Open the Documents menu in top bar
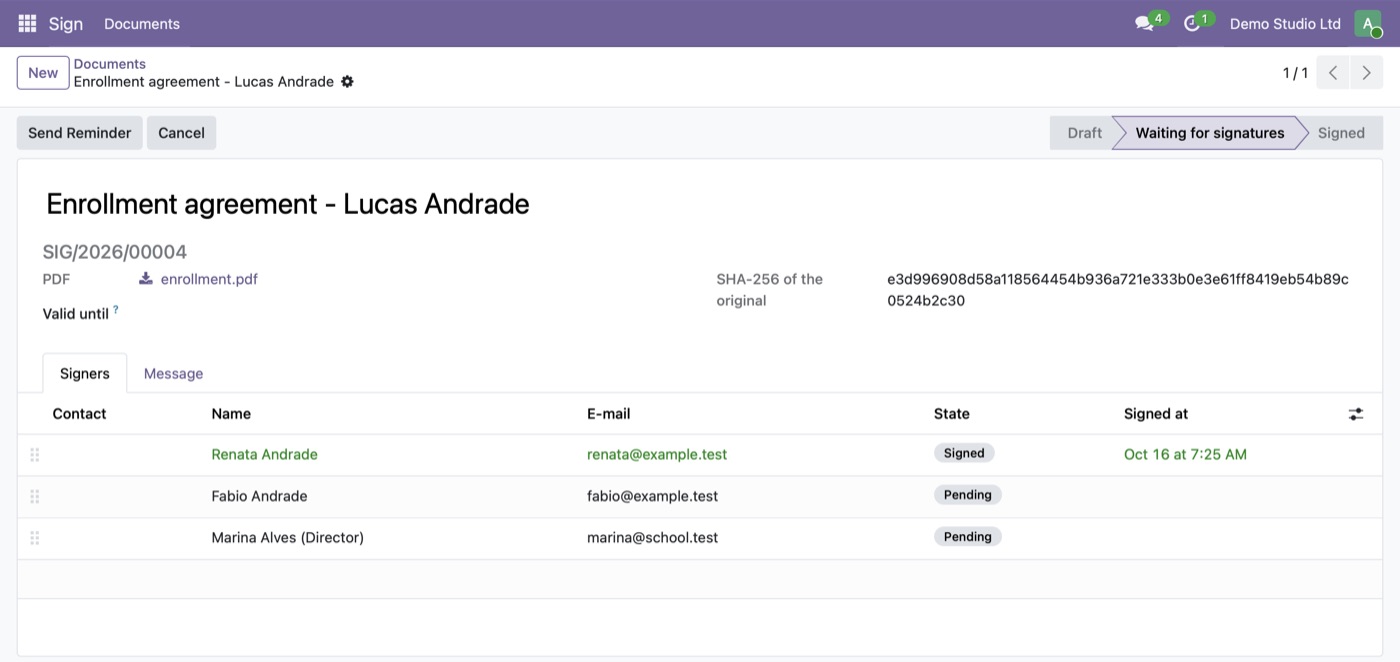The width and height of the screenshot is (1400, 662). (142, 23)
